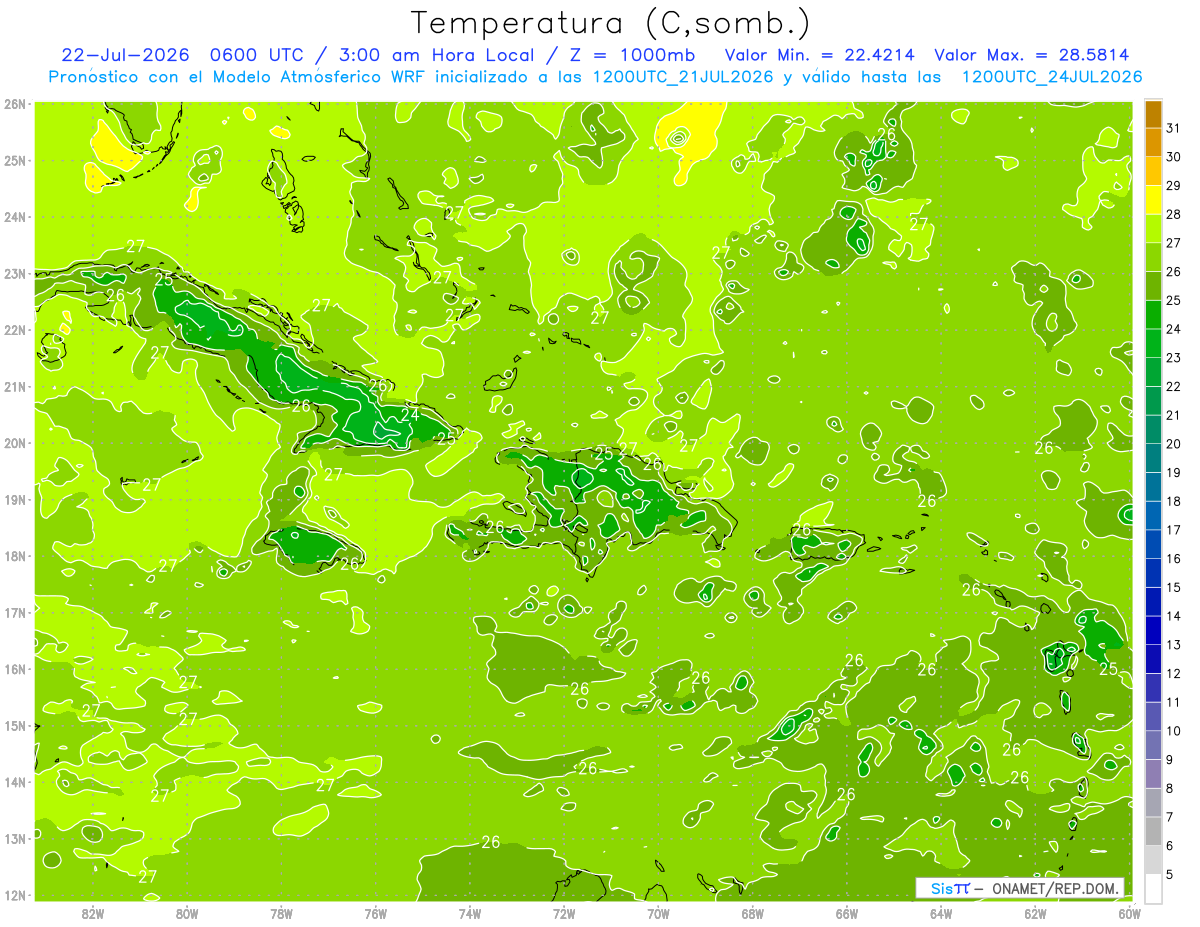Click the "14N" latitude axis label
Viewport: 1200px width, 927px height.
pos(15,782)
